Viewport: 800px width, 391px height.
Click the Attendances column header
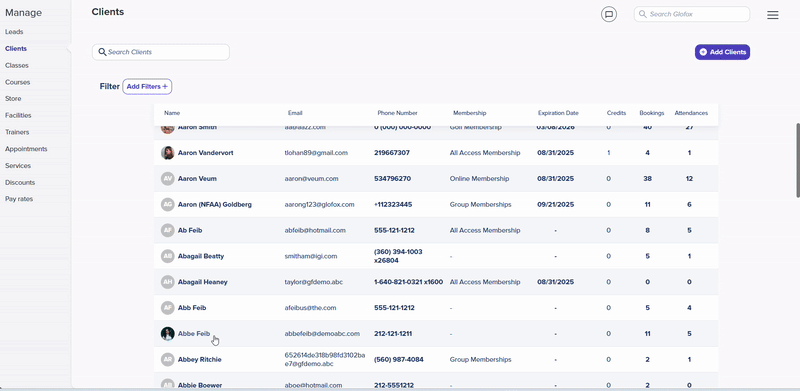[x=691, y=113]
